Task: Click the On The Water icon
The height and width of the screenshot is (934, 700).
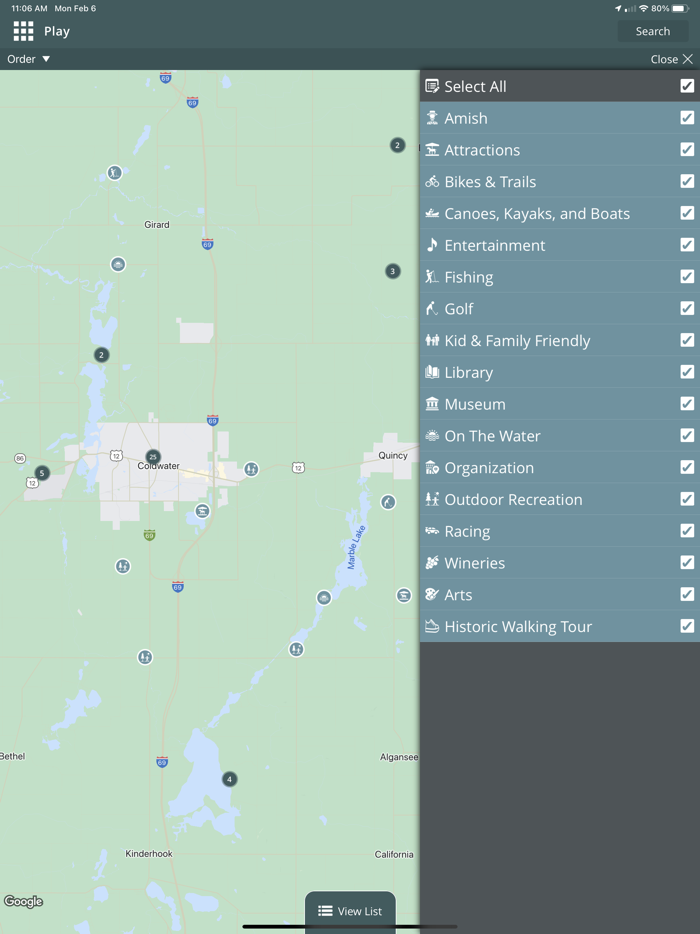Action: pos(432,435)
